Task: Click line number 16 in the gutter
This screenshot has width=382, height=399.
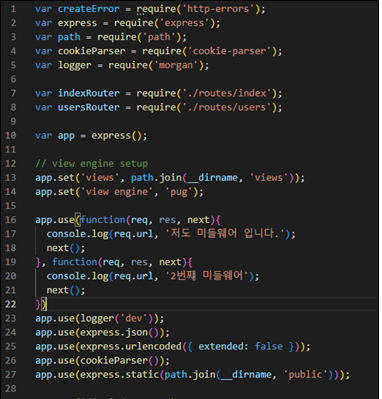Action: click(11, 220)
